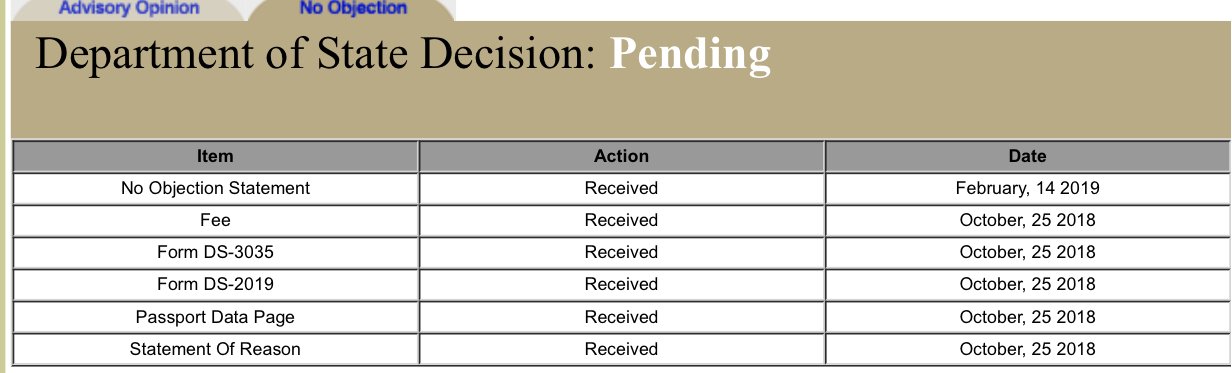Select the Fee item cell
This screenshot has height=373, width=1232.
(215, 220)
